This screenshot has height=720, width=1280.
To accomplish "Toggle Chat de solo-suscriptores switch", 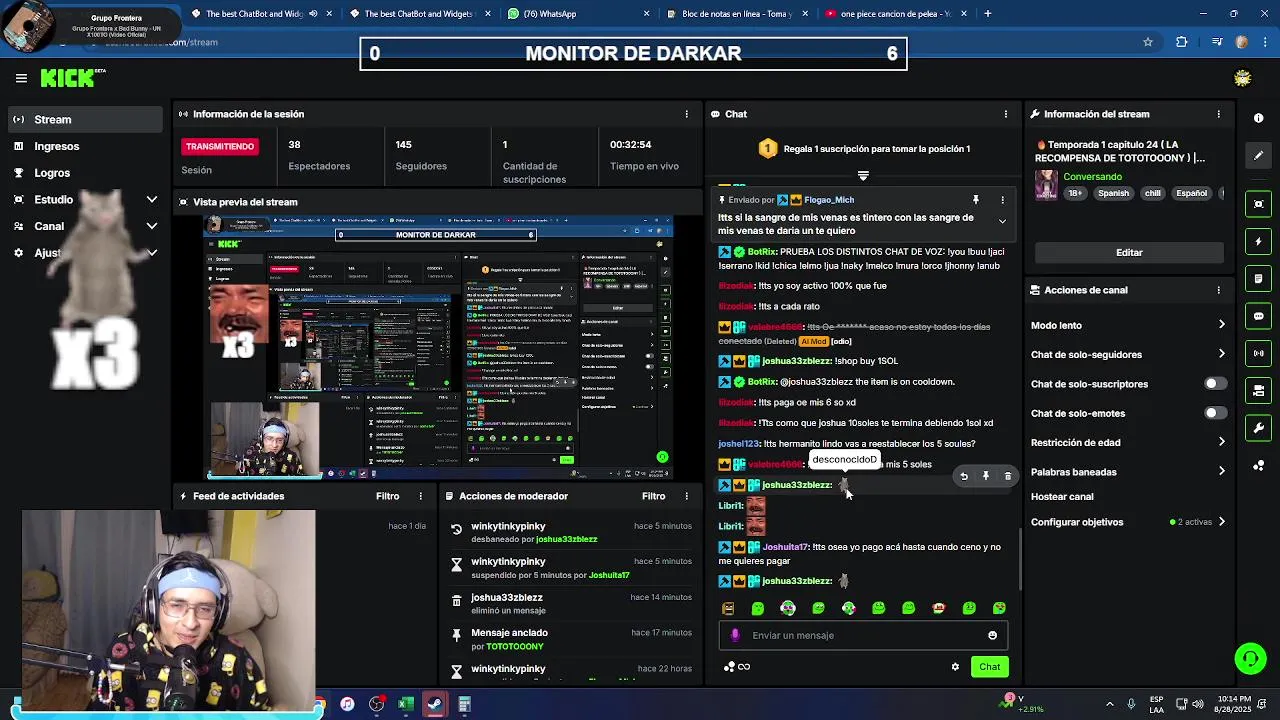I will coord(1214,384).
